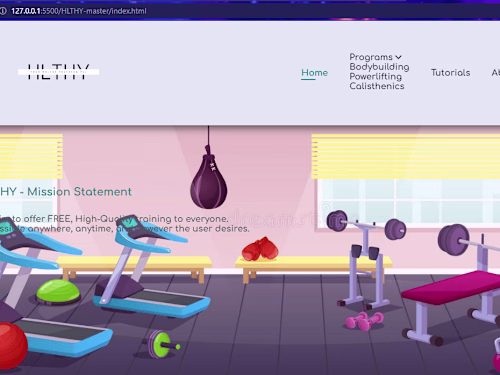Click the pink dumbbells on the floor
This screenshot has width=500, height=375.
pyautogui.click(x=364, y=321)
